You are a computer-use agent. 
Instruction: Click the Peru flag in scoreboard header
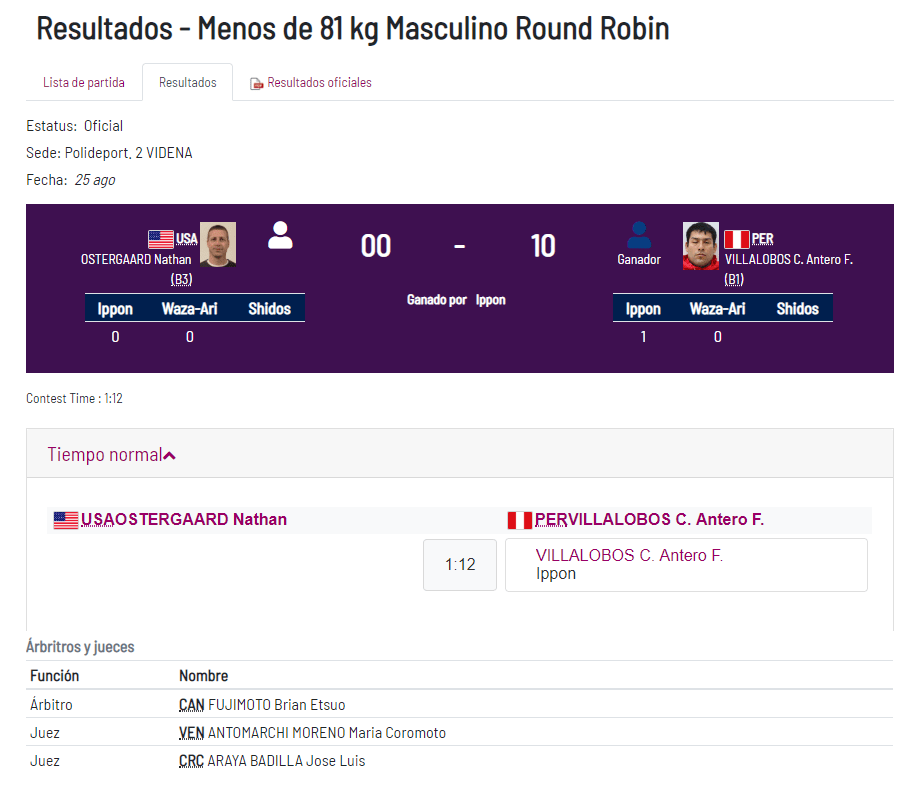click(736, 239)
